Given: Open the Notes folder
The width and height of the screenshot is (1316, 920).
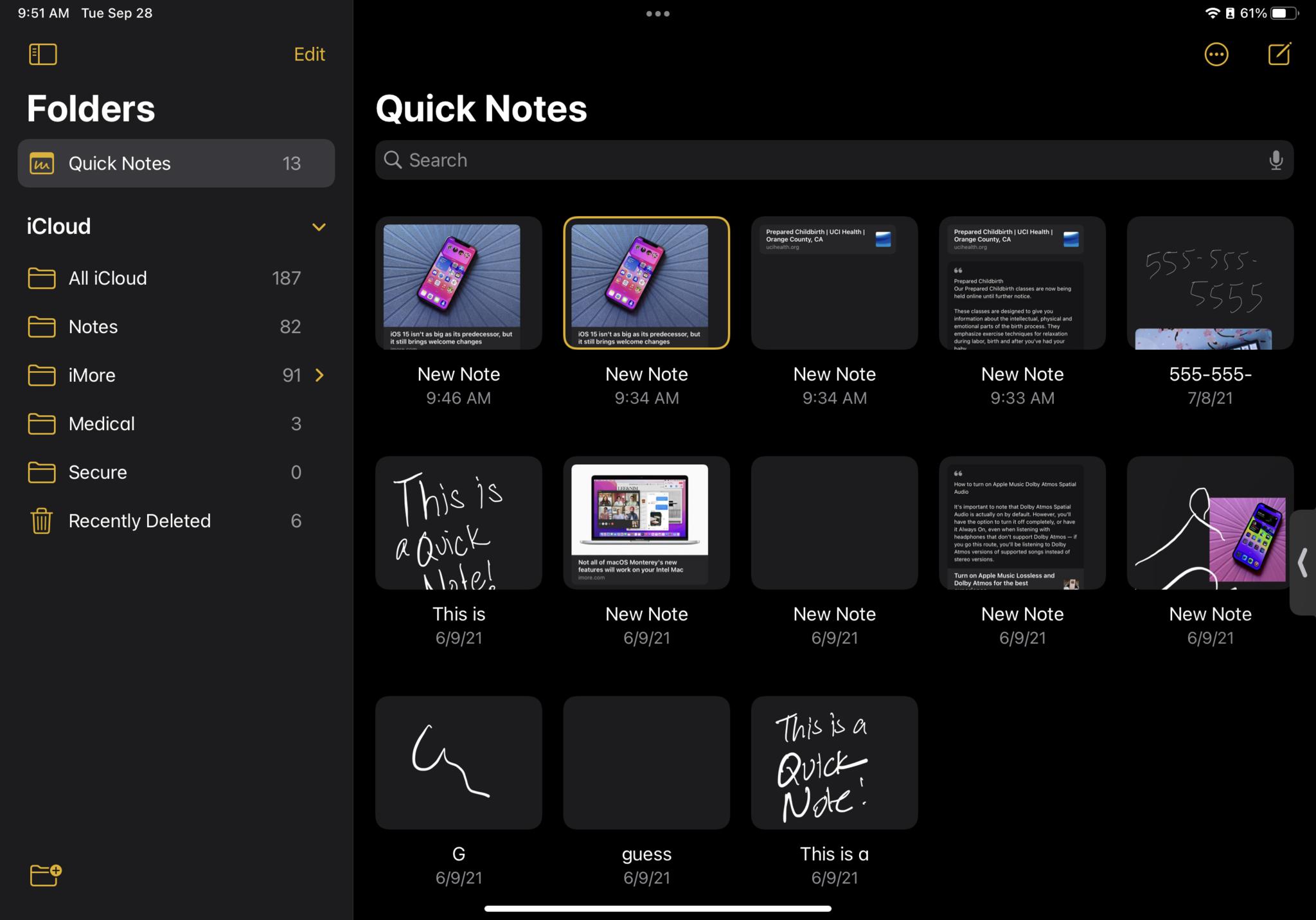Looking at the screenshot, I should point(176,327).
